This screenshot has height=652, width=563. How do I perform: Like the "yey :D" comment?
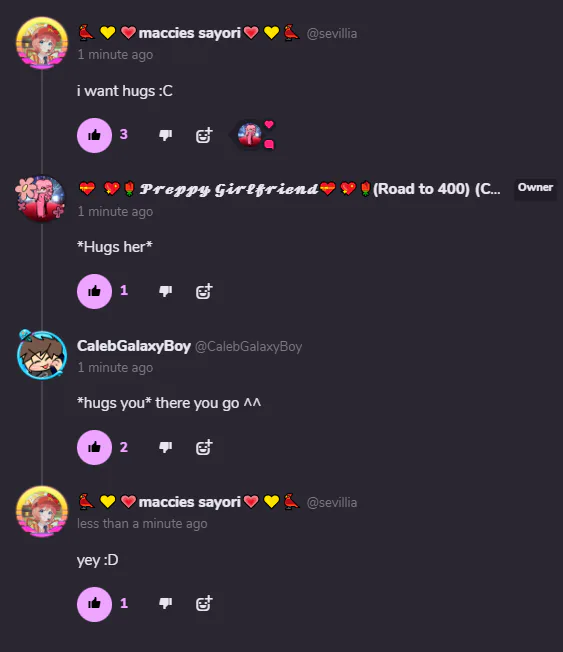coord(94,604)
